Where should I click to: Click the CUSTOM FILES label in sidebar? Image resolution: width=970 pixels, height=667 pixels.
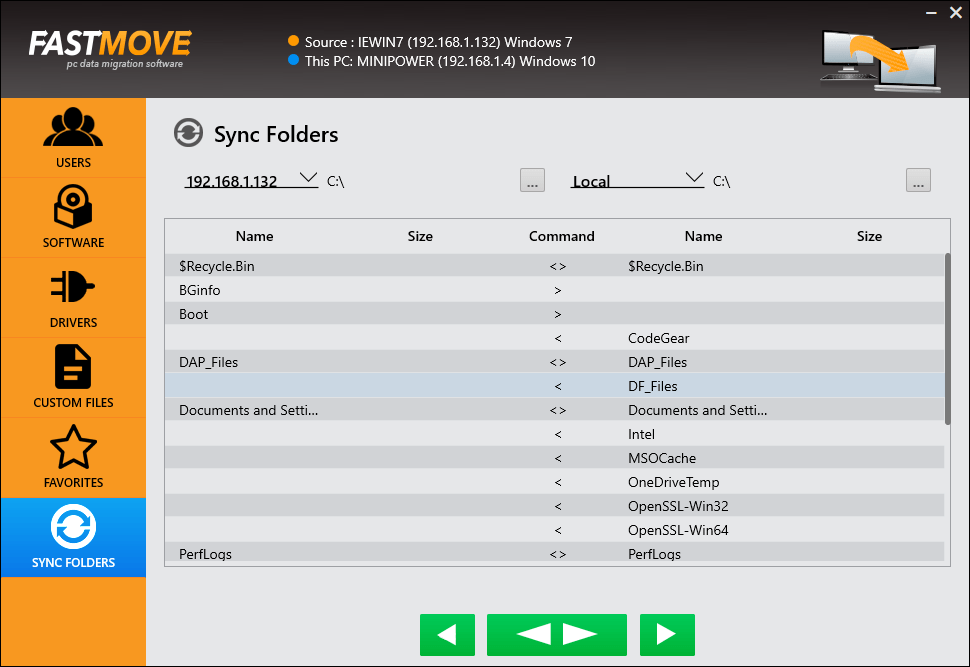[73, 403]
